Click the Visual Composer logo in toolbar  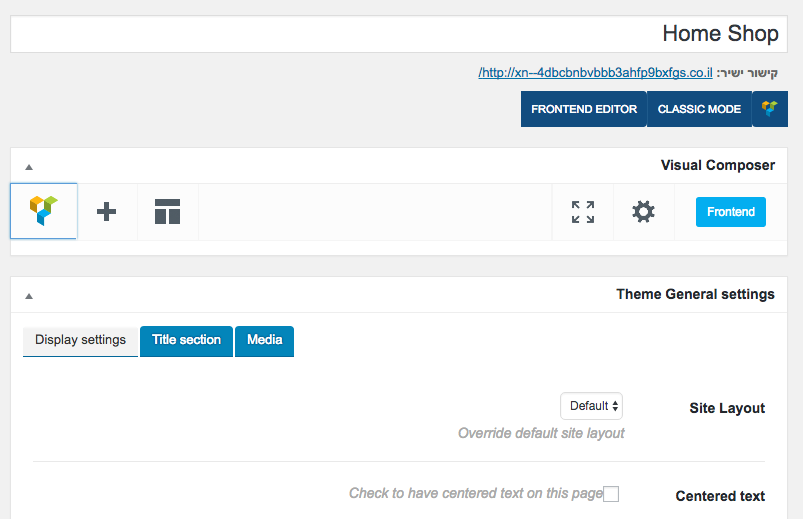pos(44,211)
